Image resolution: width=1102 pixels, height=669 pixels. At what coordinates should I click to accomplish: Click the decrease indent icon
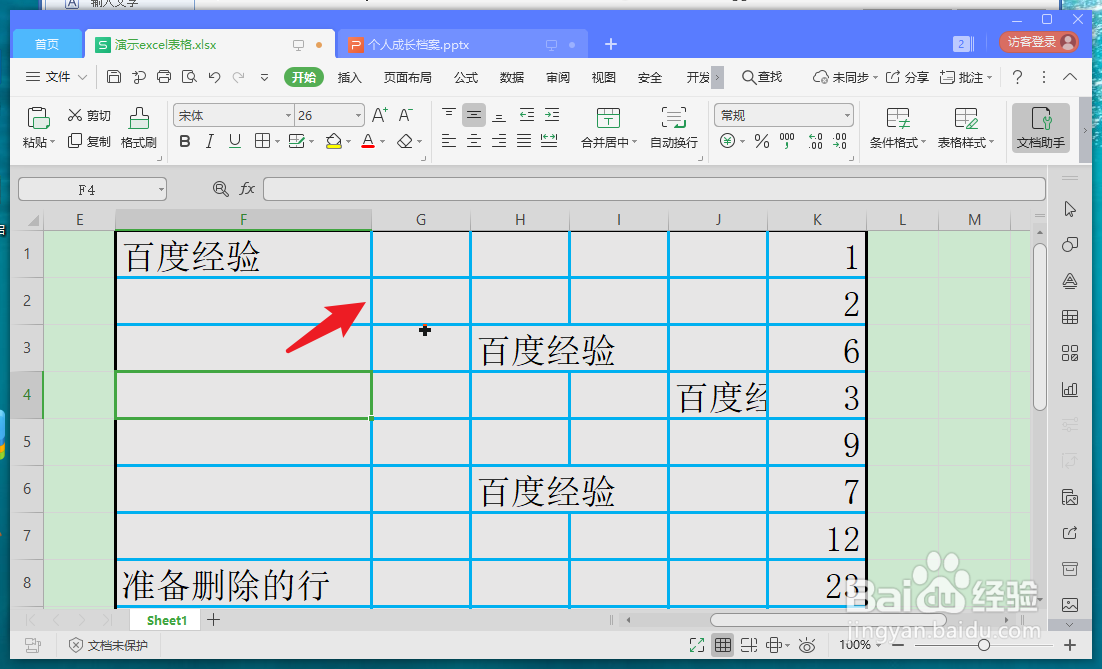tap(526, 115)
